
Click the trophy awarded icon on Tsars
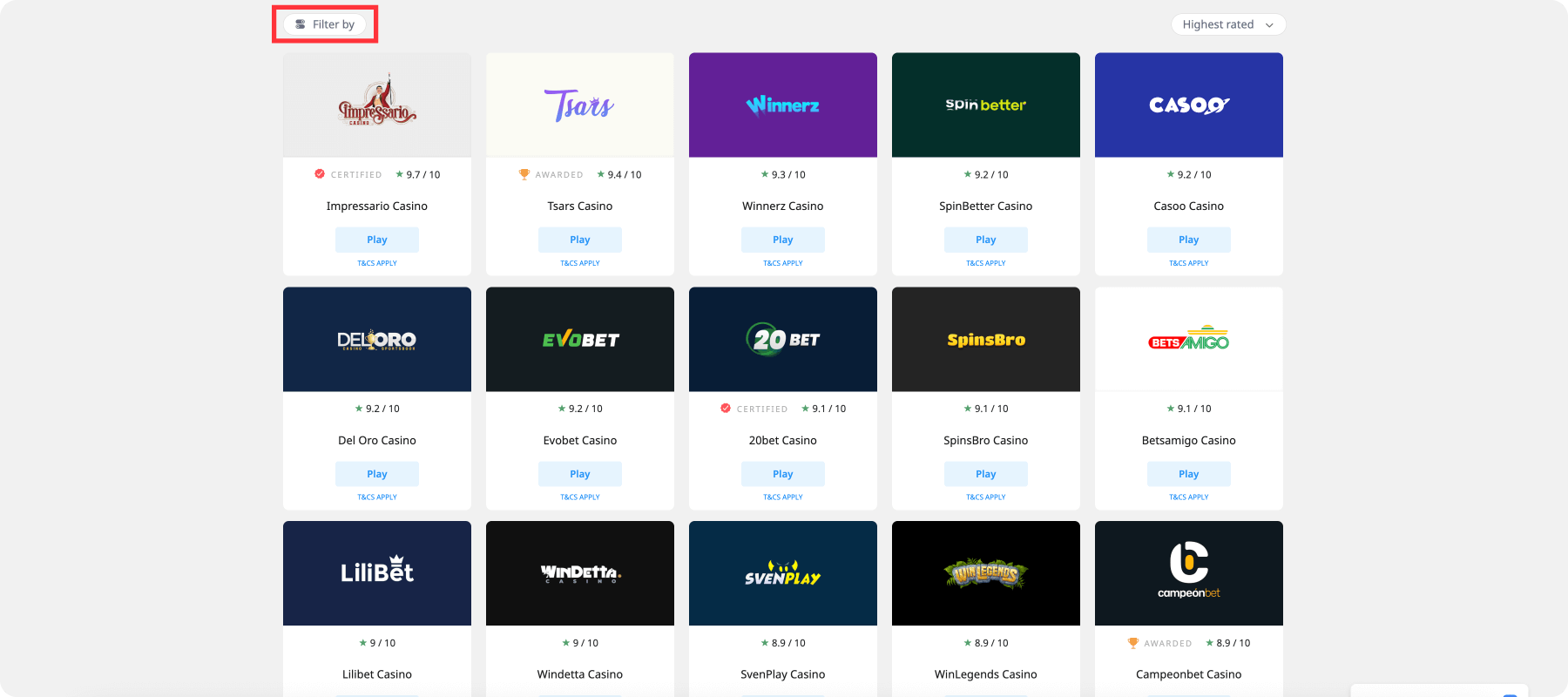point(524,174)
